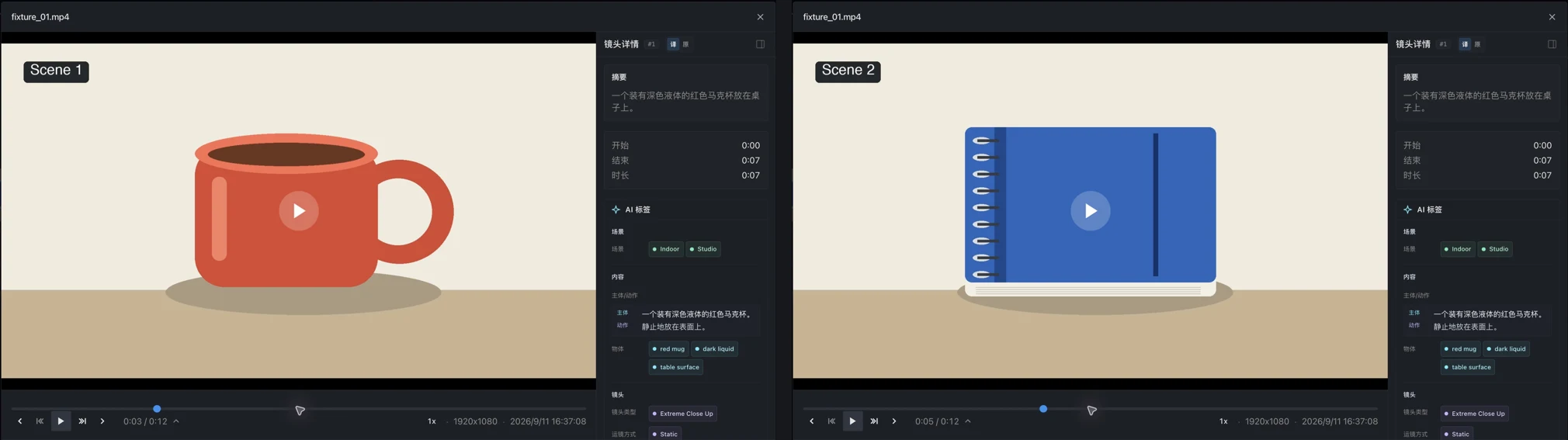
Task: Jump to next shot in Scene 1 window
Action: point(82,421)
